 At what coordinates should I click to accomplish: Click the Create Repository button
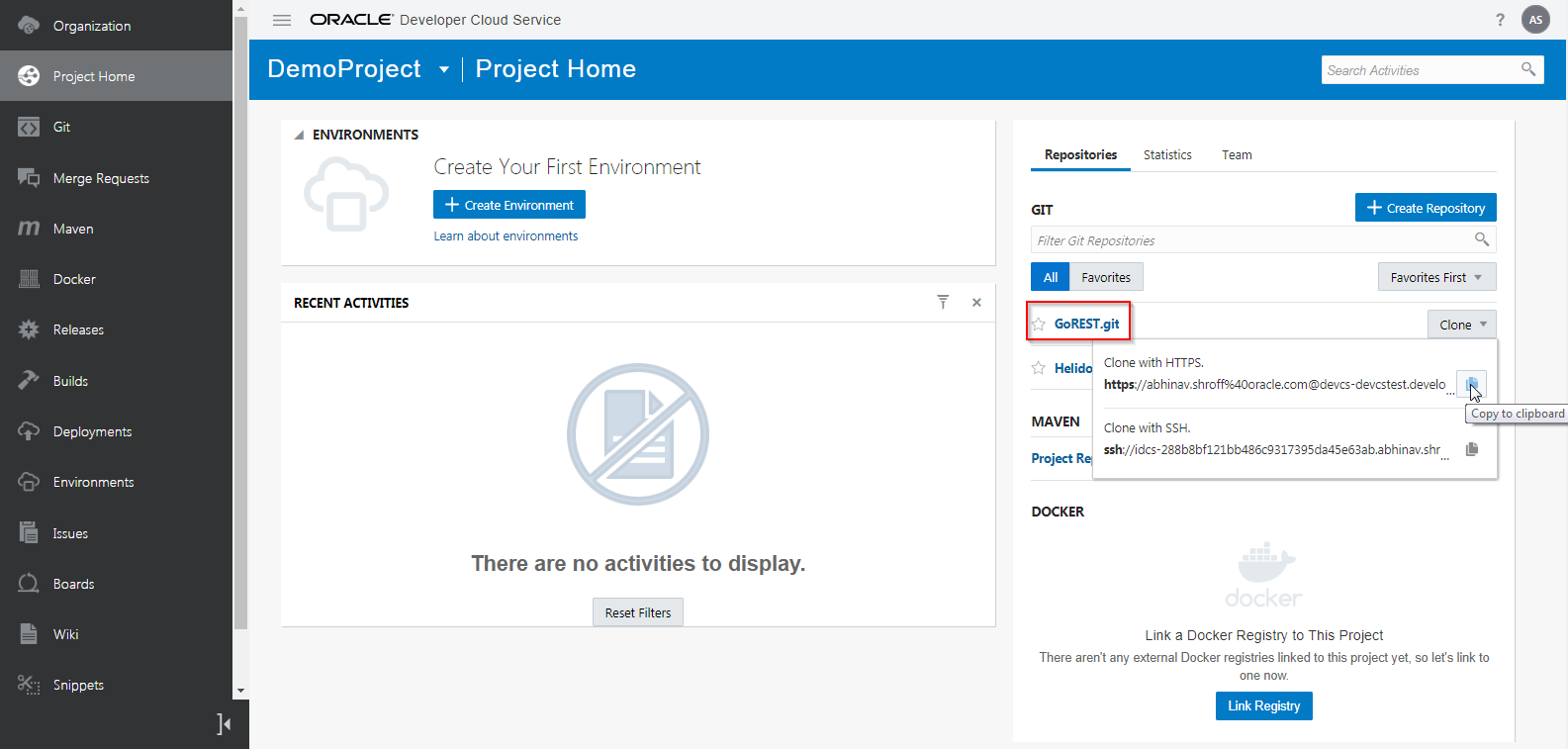(1425, 208)
